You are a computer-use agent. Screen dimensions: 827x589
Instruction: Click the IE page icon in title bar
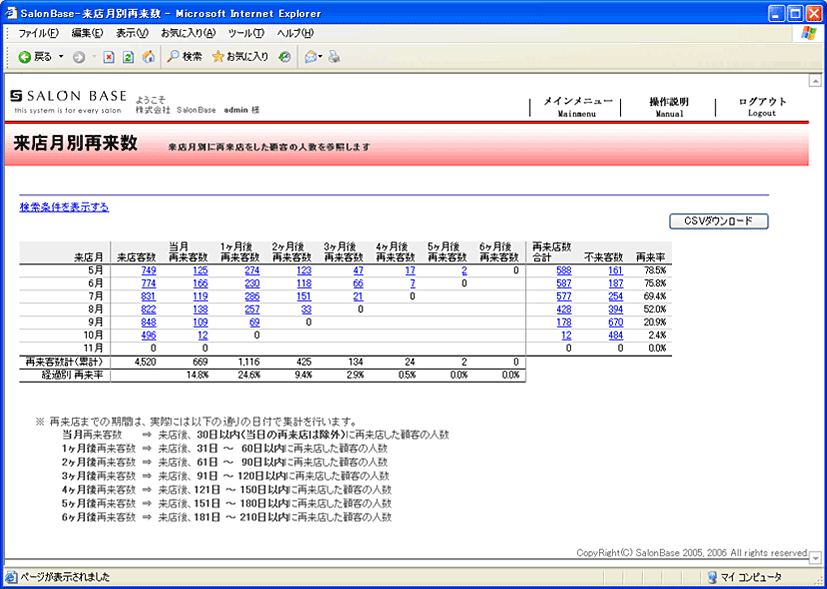pyautogui.click(x=12, y=13)
